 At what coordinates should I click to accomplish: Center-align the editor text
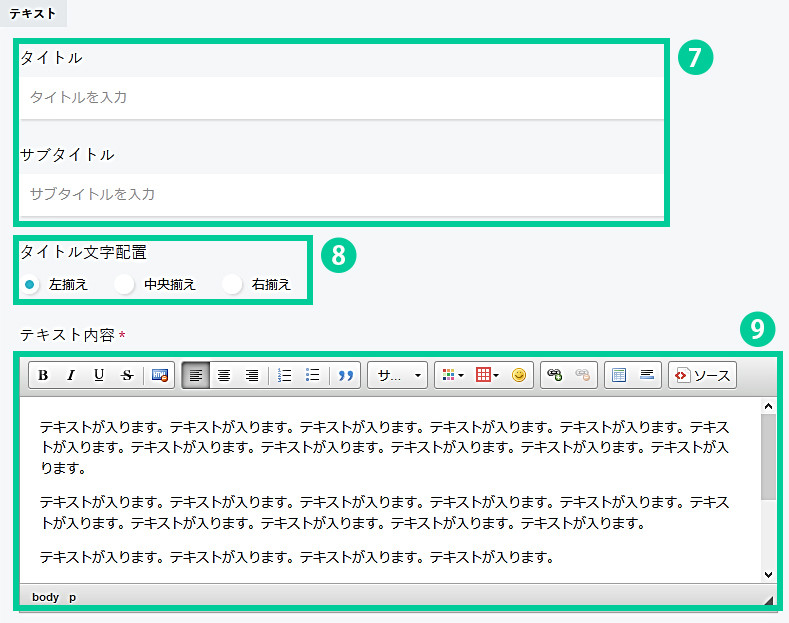pos(224,375)
